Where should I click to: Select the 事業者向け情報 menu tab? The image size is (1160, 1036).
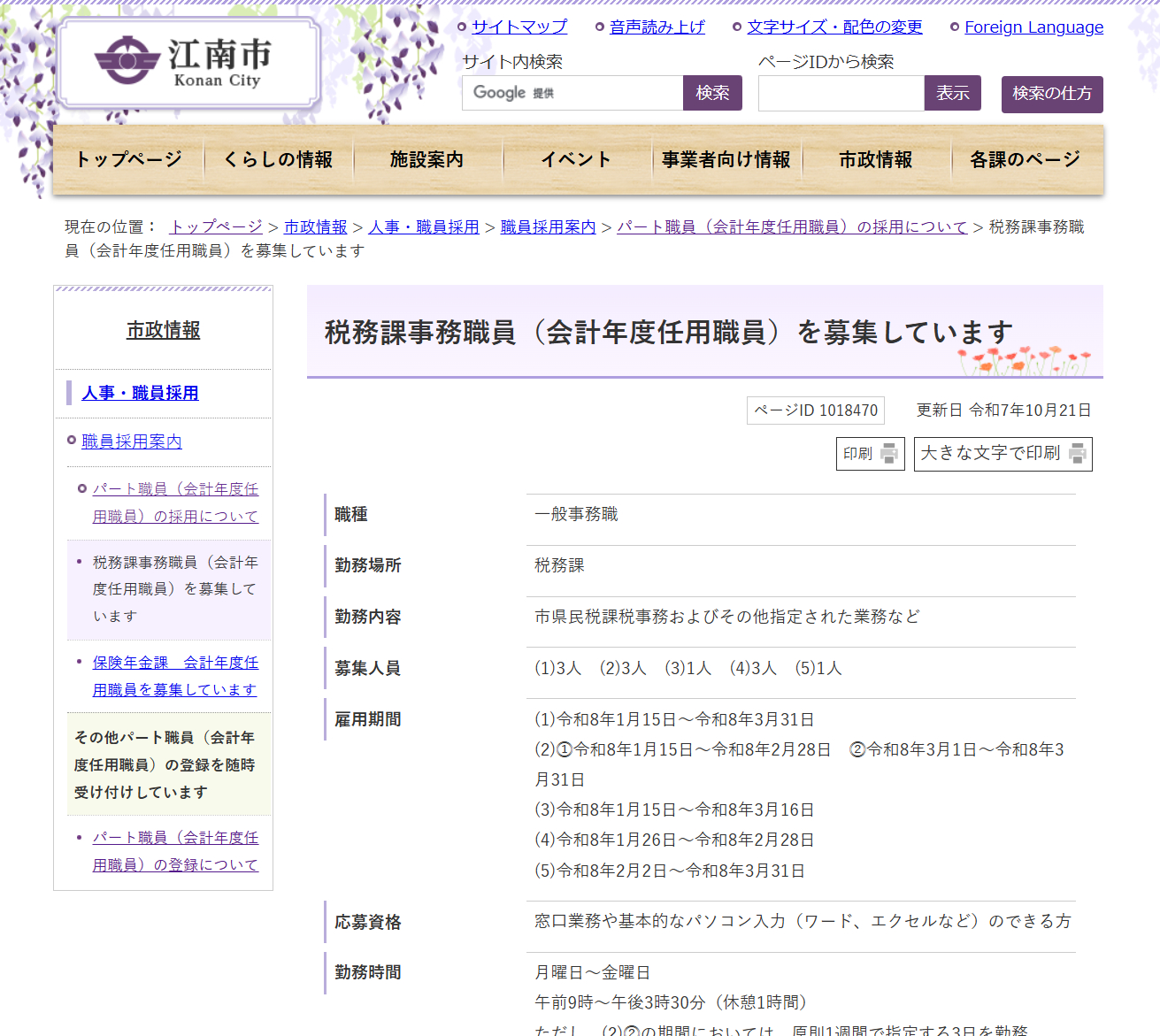tap(726, 159)
